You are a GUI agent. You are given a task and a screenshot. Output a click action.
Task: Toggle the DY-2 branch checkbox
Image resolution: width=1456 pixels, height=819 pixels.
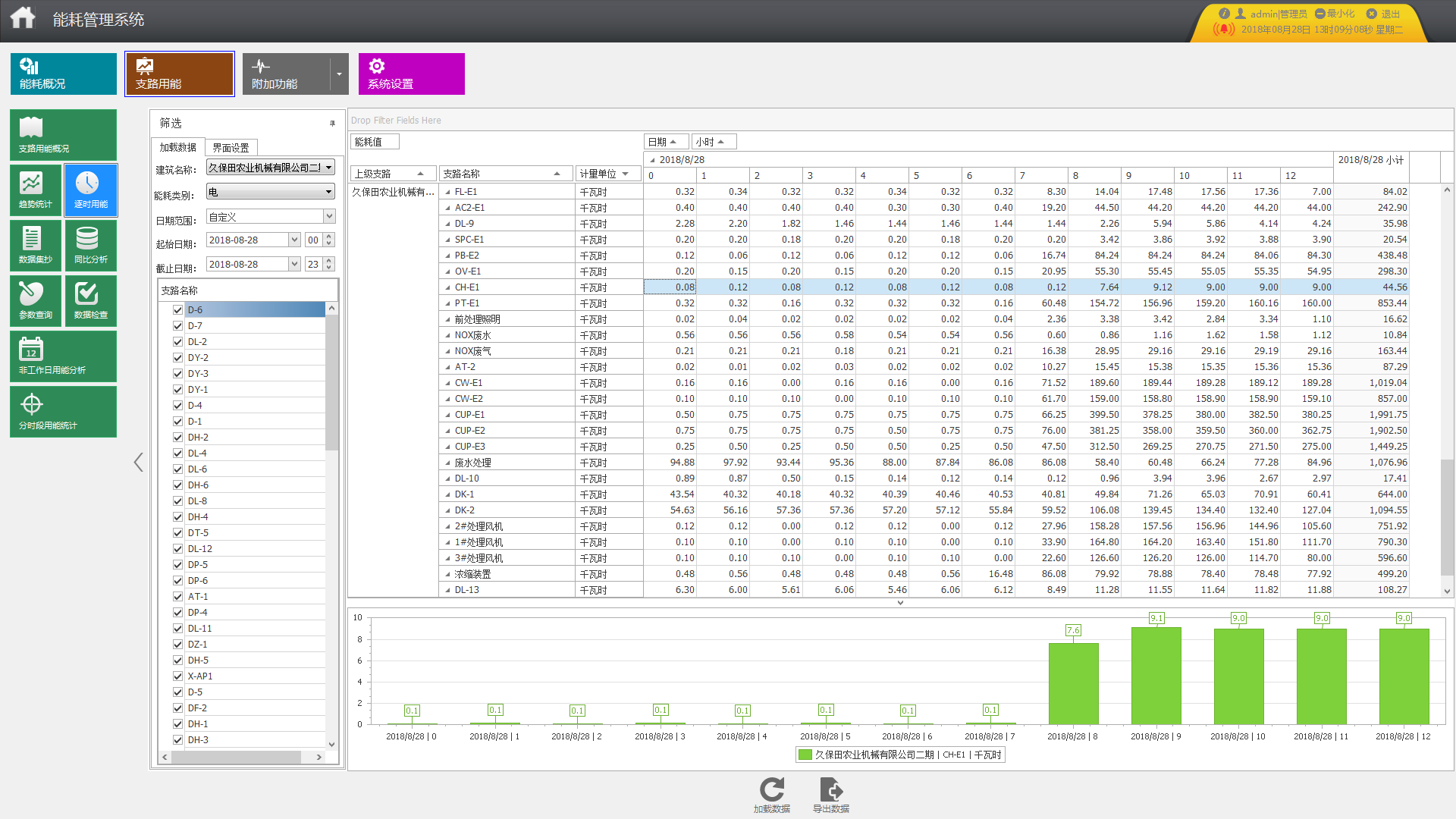177,358
